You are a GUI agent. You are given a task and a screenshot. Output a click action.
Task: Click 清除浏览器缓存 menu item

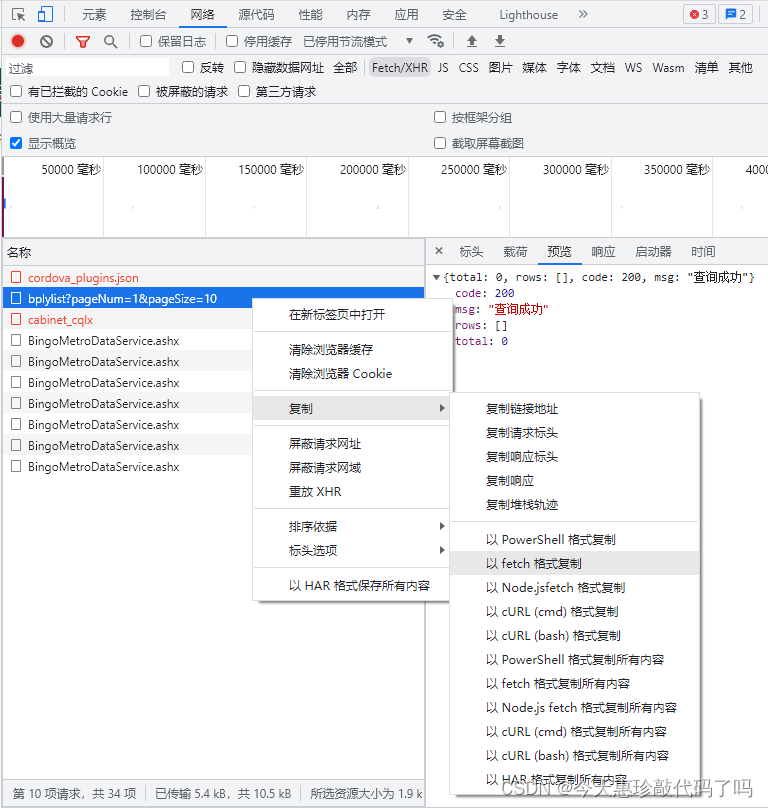(352, 349)
